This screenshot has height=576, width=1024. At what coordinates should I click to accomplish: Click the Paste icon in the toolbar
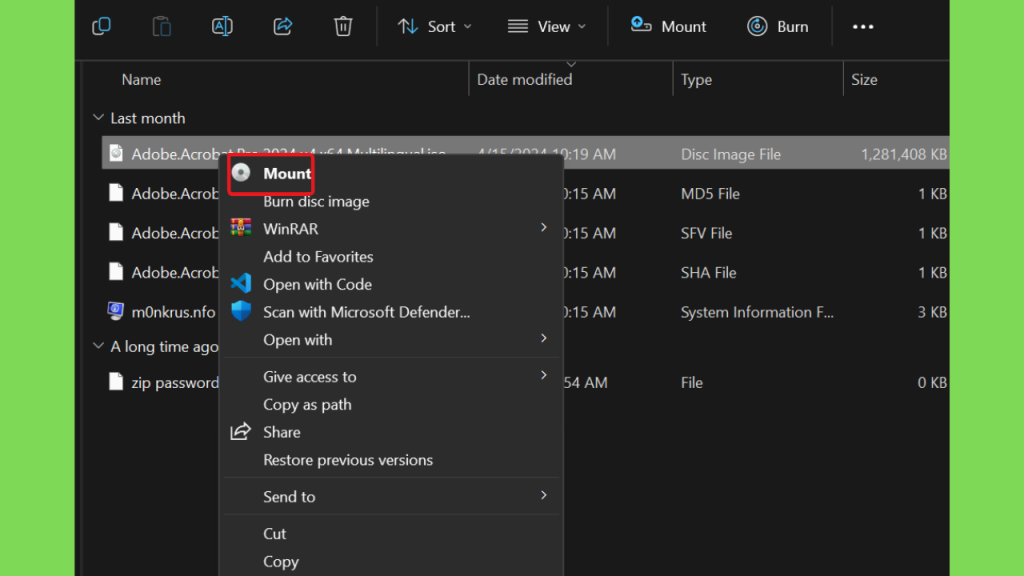tap(161, 27)
